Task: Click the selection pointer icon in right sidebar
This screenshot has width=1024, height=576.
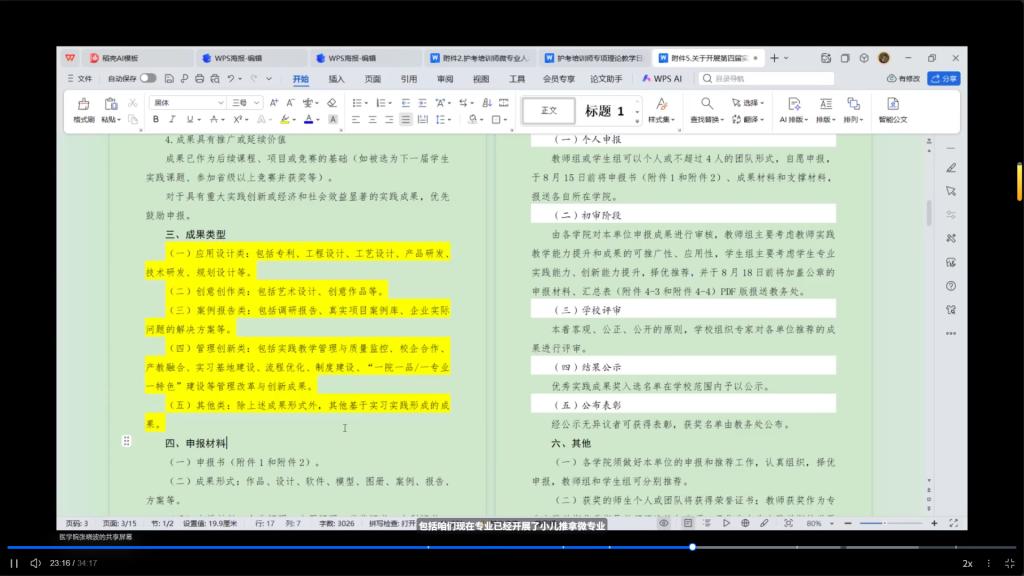Action: click(x=951, y=191)
